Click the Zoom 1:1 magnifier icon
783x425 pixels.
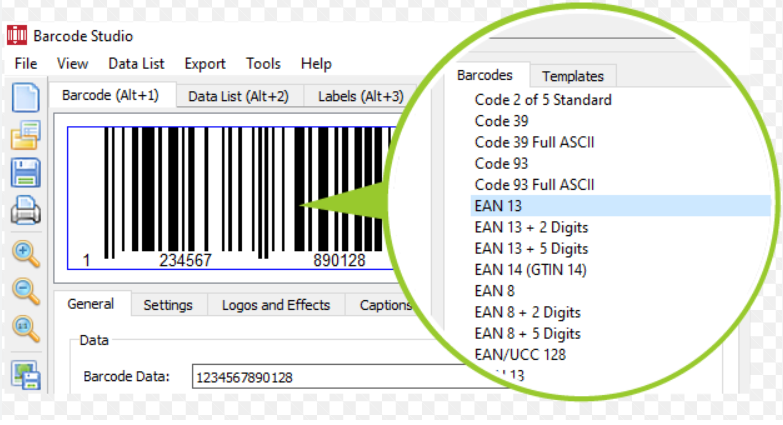[x=25, y=329]
